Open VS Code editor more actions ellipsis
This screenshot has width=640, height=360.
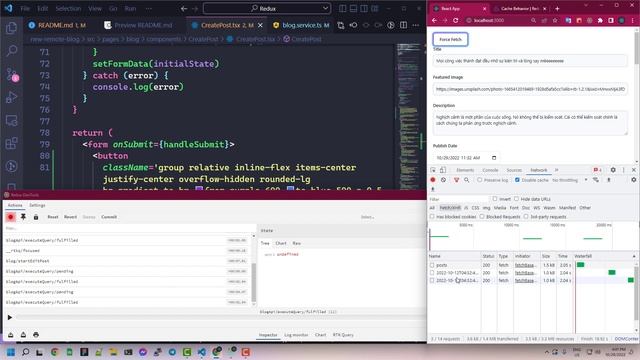point(416,25)
